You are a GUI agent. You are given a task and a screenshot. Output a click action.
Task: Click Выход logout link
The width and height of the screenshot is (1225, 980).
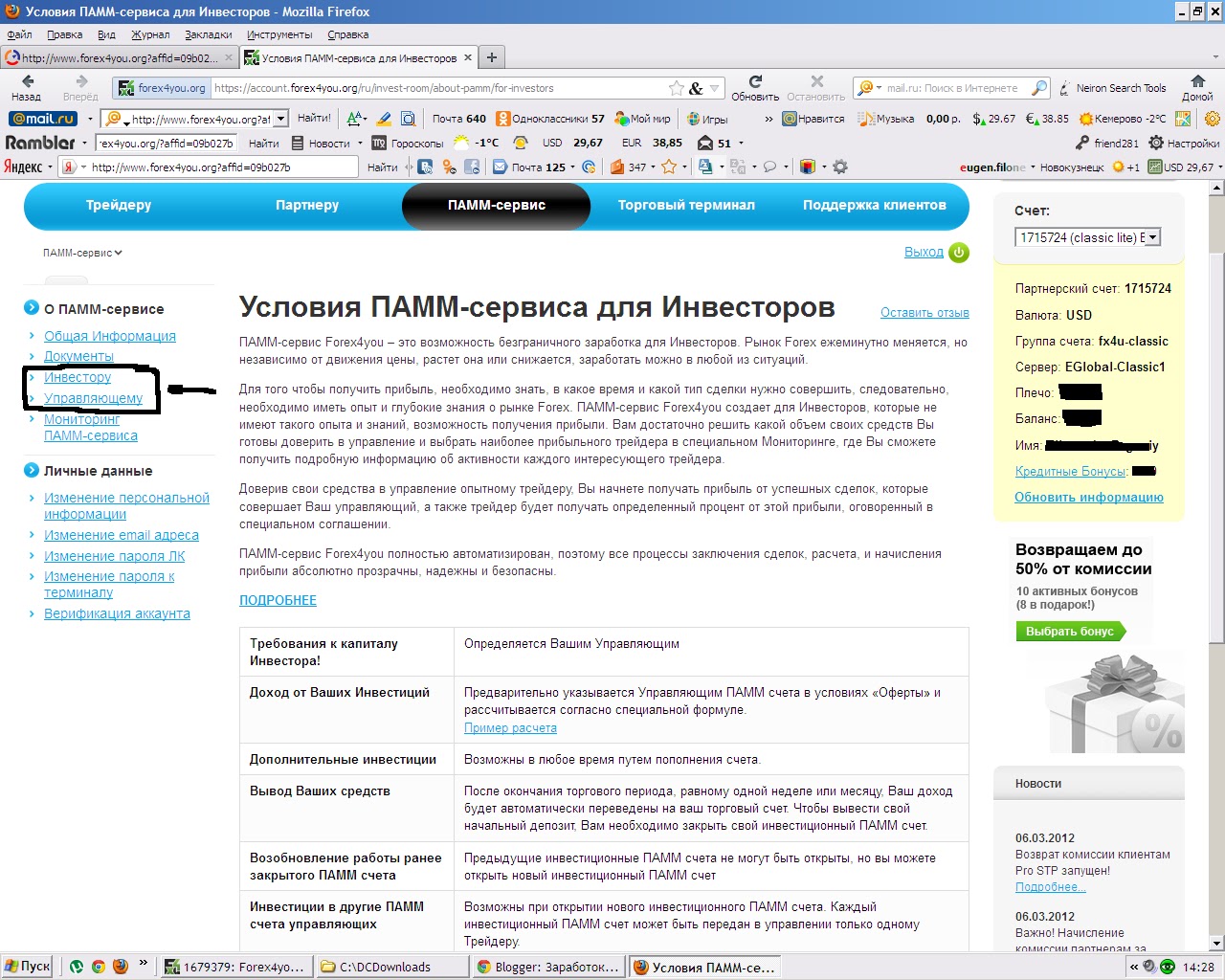pyautogui.click(x=924, y=252)
